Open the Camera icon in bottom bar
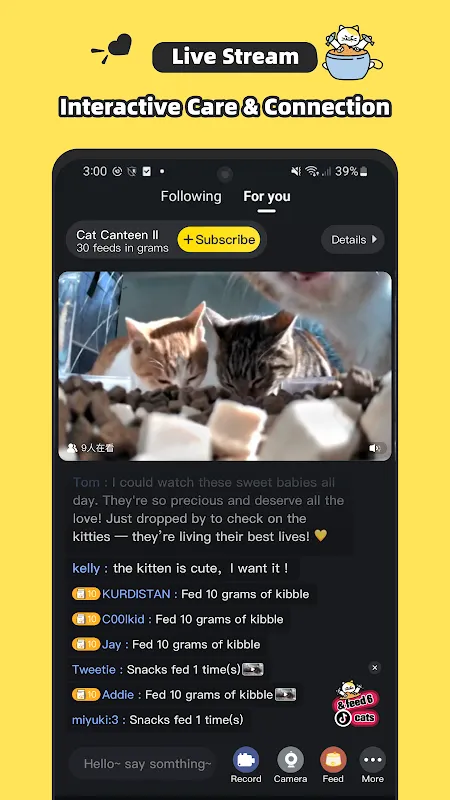450x800 pixels. coord(290,760)
